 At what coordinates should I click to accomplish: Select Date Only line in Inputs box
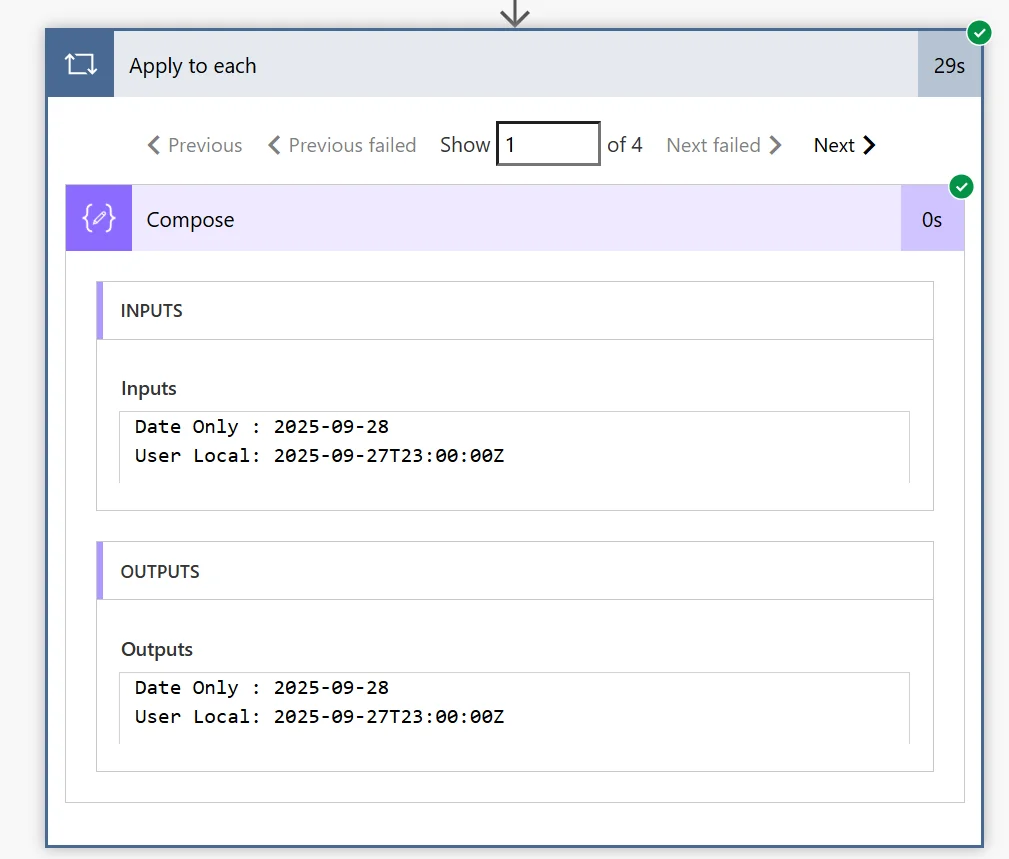(261, 427)
